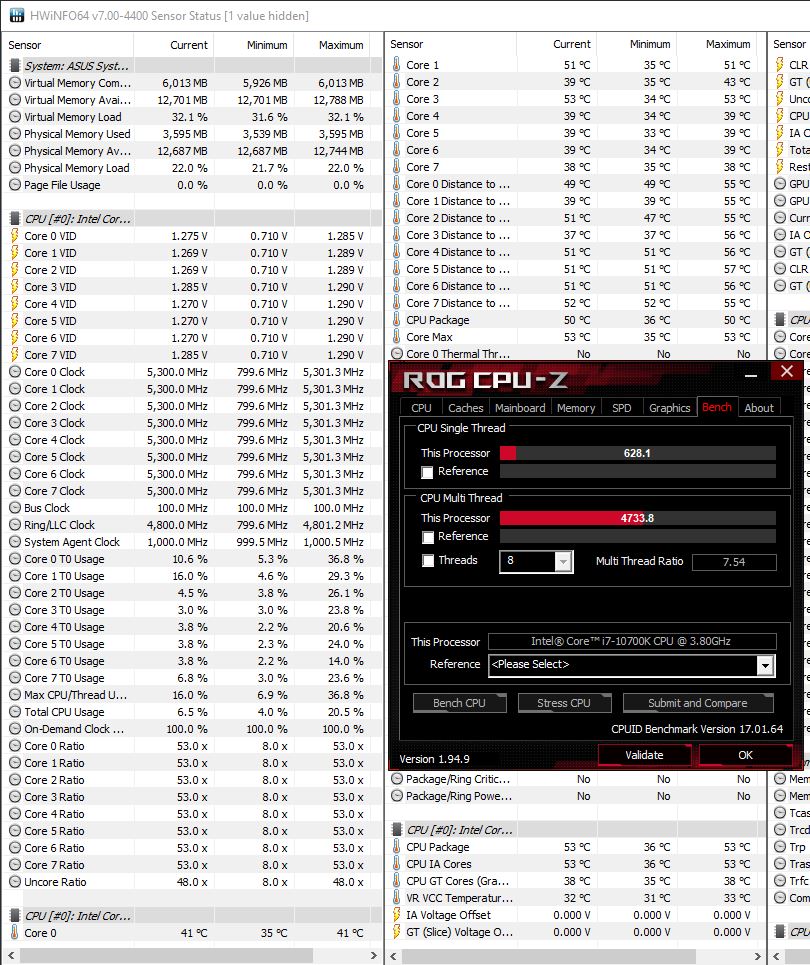
Task: Click the CPU Package thermometer icon in middle column
Action: pos(396,320)
